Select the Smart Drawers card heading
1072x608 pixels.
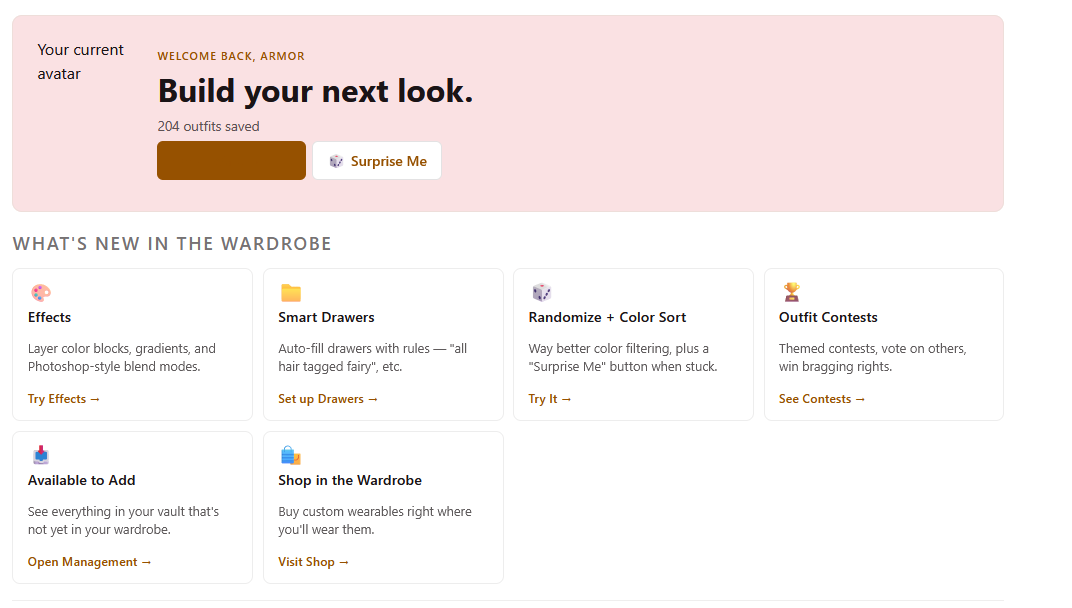[326, 317]
